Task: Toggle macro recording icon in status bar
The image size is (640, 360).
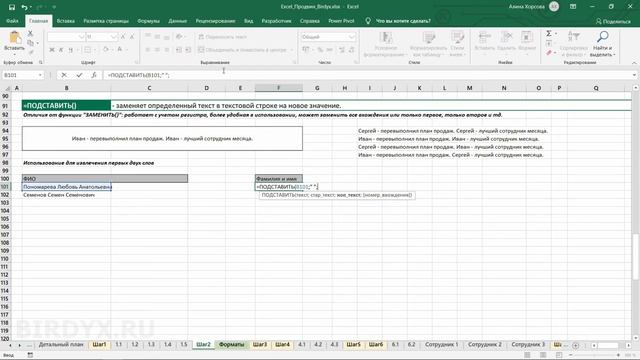Action: pos(30,356)
